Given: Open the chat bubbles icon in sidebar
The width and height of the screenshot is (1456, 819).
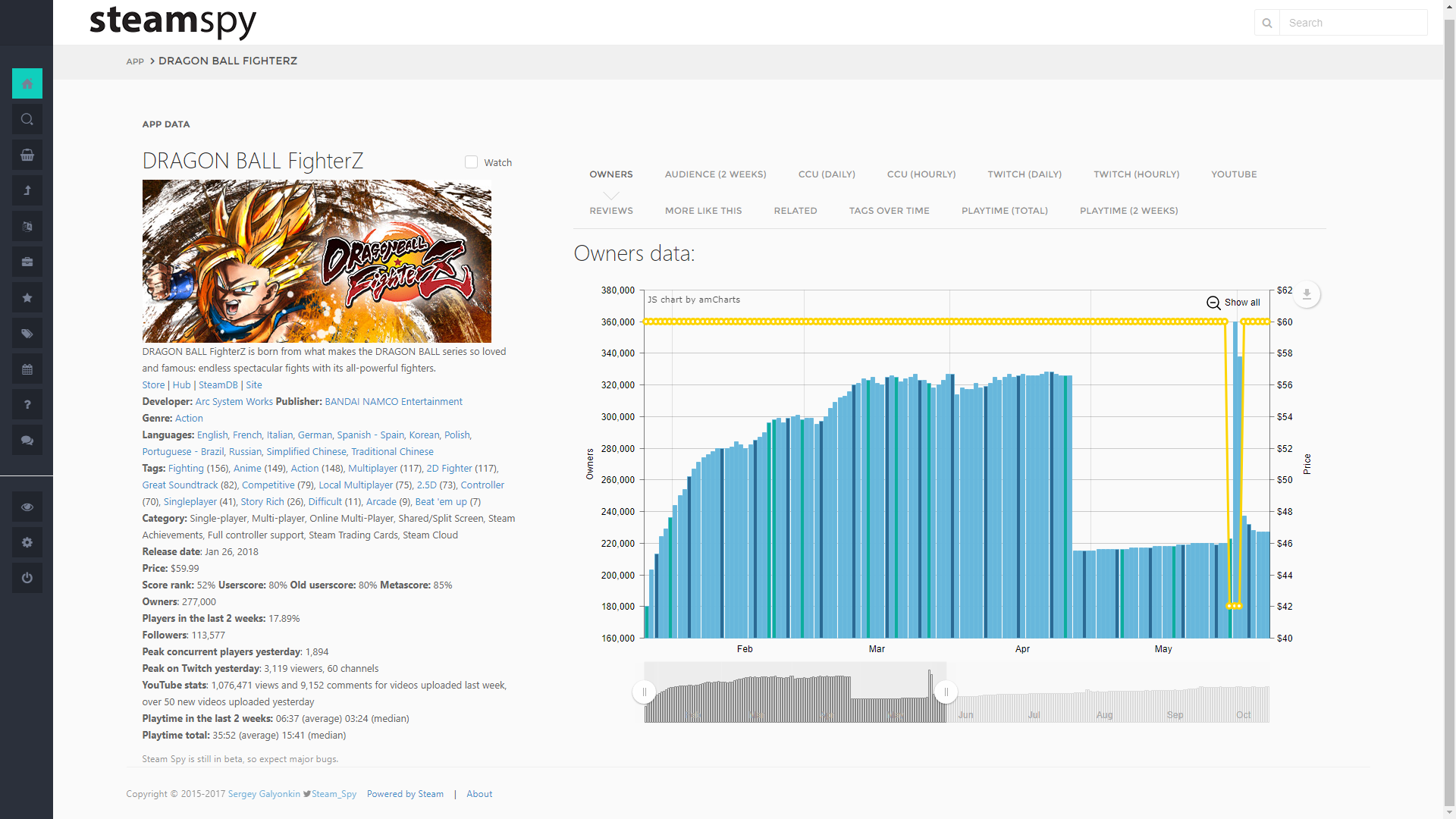Looking at the screenshot, I should click(27, 440).
